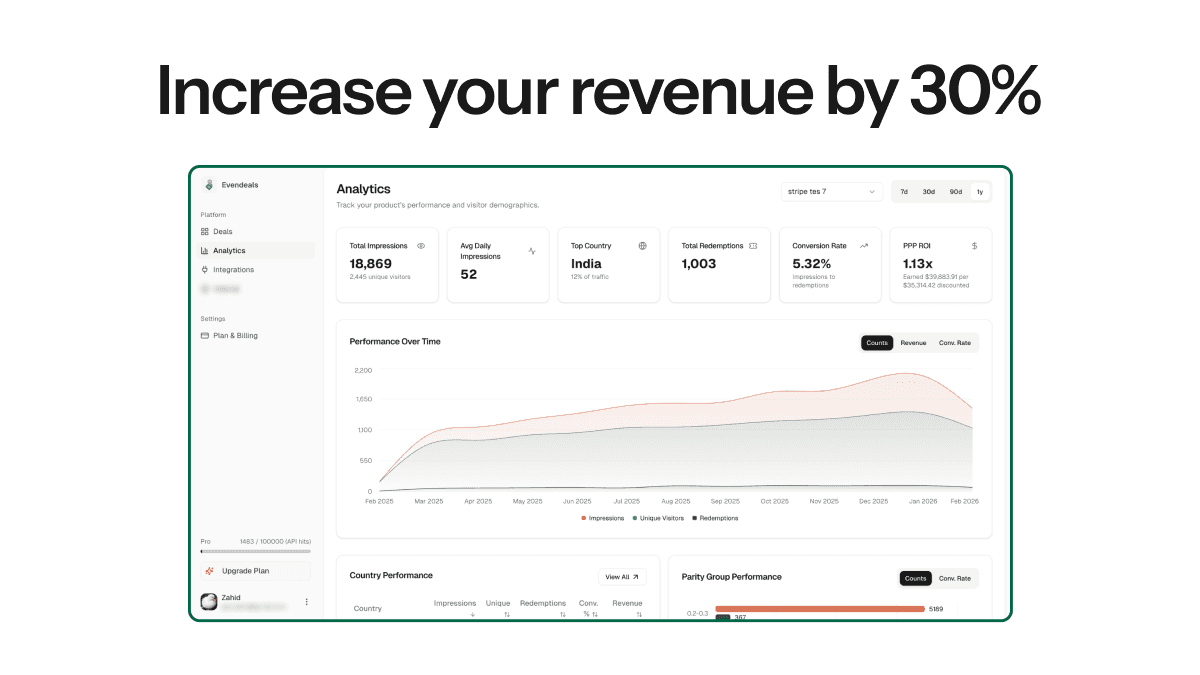1200x675 pixels.
Task: Click the globe icon on Top Country
Action: coord(642,245)
